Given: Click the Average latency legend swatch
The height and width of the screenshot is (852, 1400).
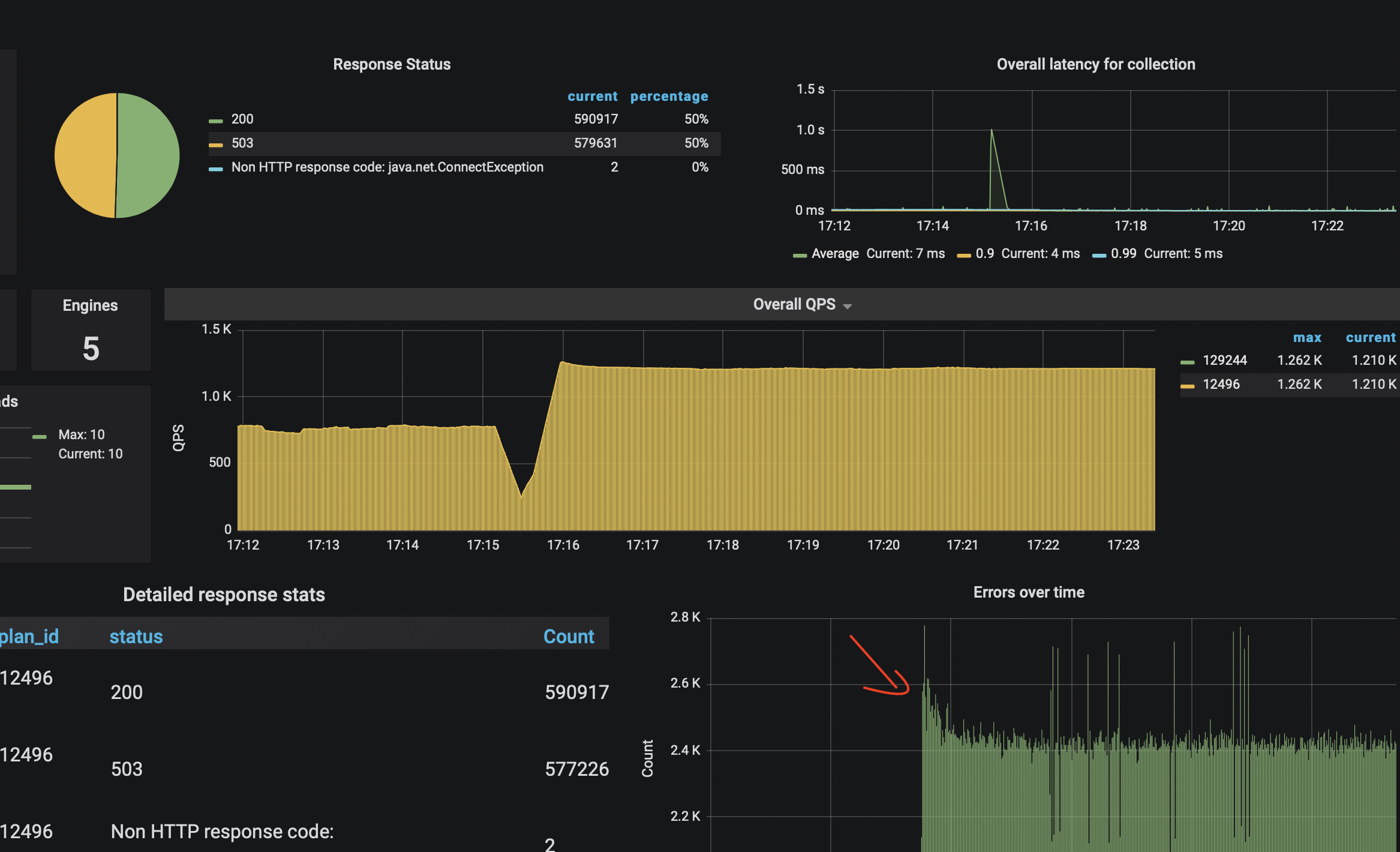Looking at the screenshot, I should coord(800,256).
